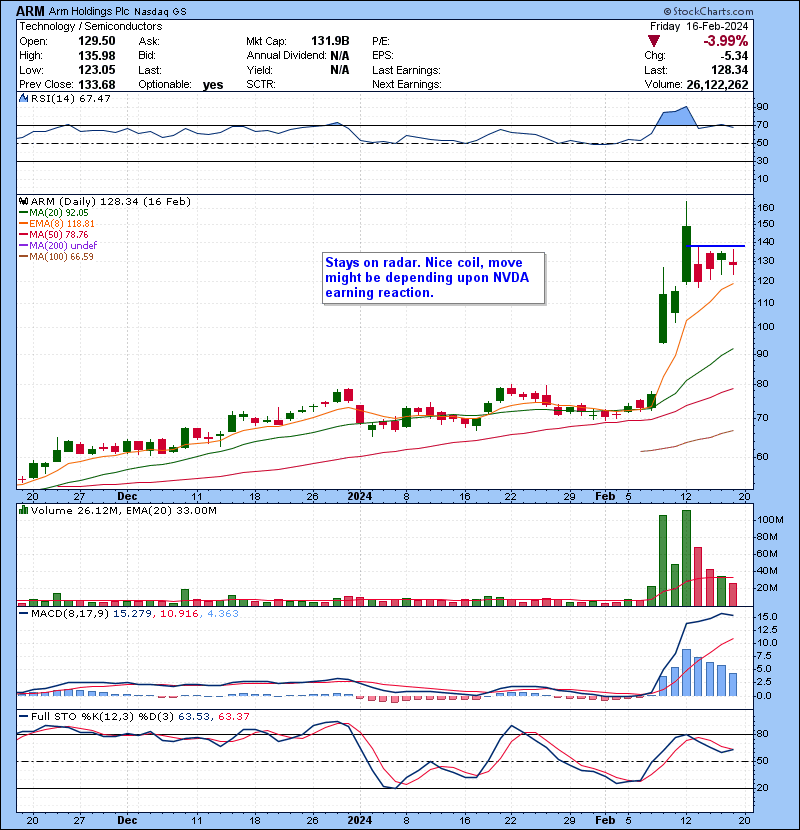Click the MA(100) 66.59 legend entry
Screen dimensions: 800x830
coord(56,256)
